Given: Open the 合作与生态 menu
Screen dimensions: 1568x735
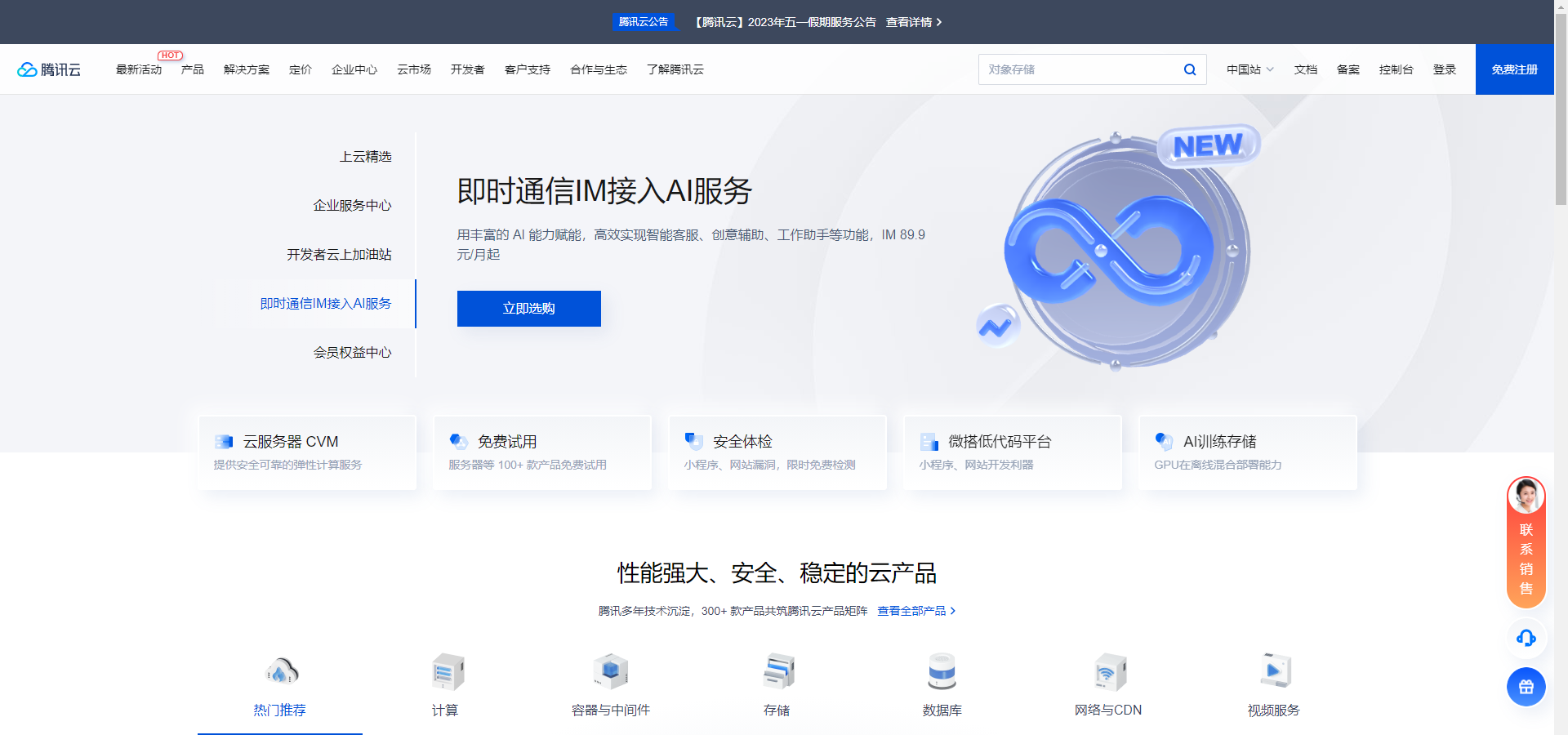Looking at the screenshot, I should point(599,69).
